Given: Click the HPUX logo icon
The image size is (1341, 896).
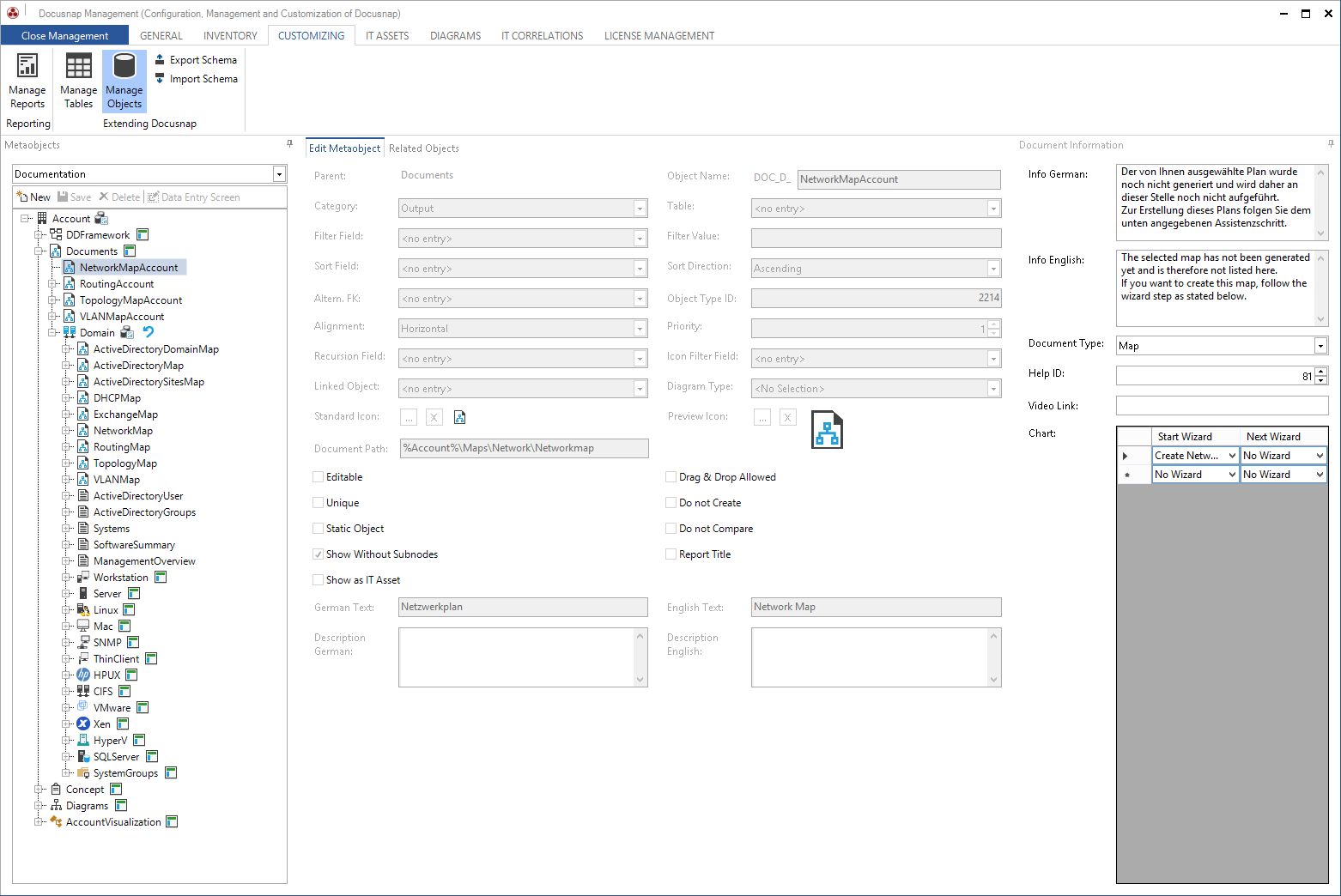Looking at the screenshot, I should point(83,675).
